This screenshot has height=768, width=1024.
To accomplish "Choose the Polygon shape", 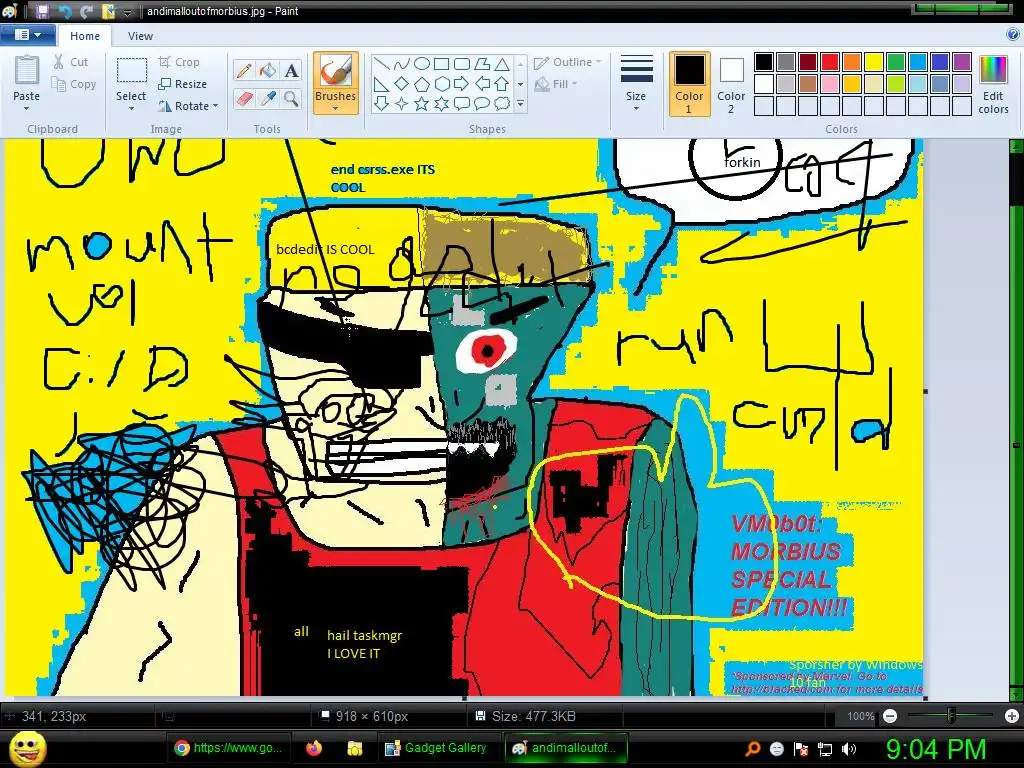I will pos(482,64).
